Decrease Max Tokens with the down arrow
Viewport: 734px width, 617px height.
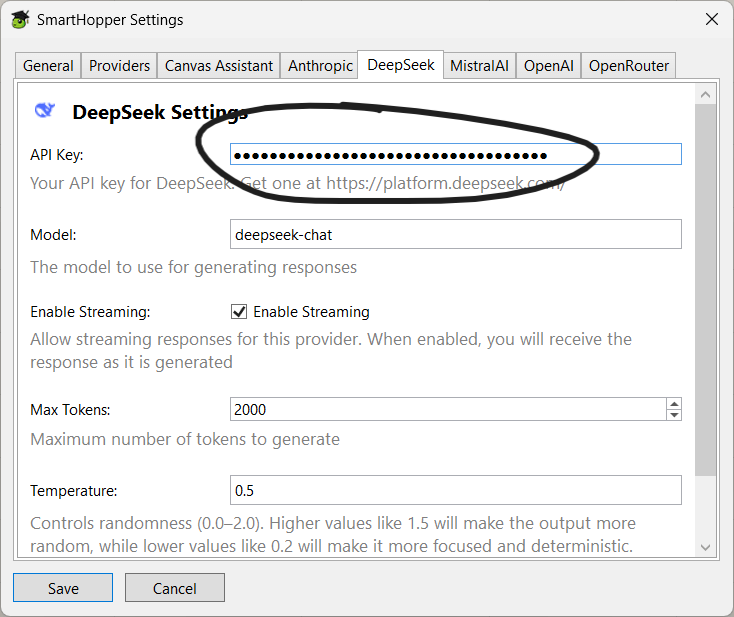coord(674,415)
